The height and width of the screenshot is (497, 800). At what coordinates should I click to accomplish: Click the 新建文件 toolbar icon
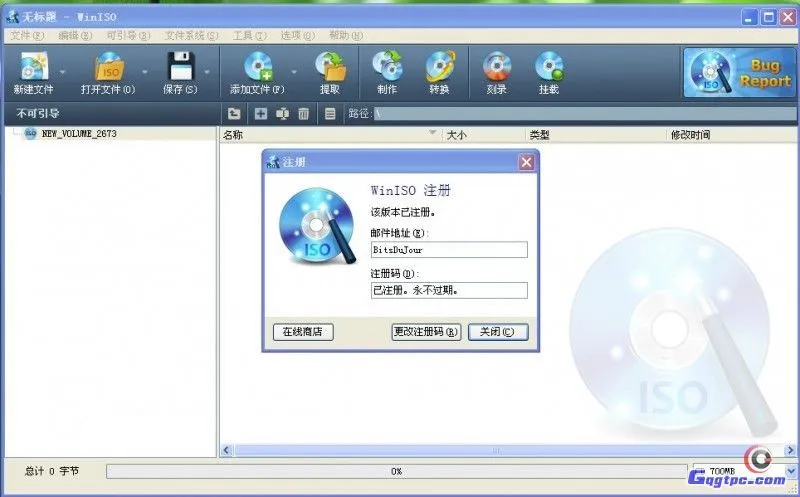(34, 67)
